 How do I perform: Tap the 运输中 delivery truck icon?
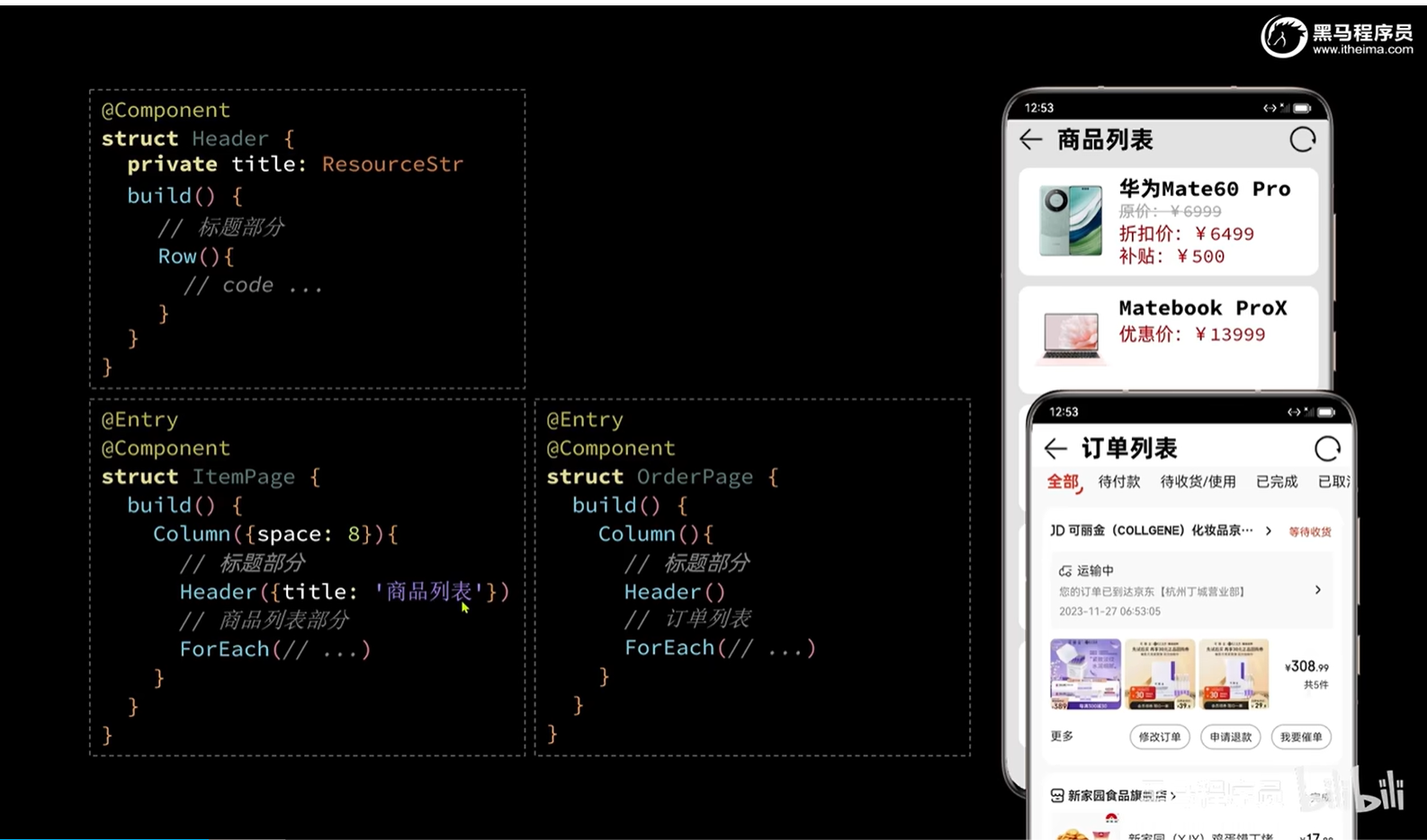point(1065,571)
